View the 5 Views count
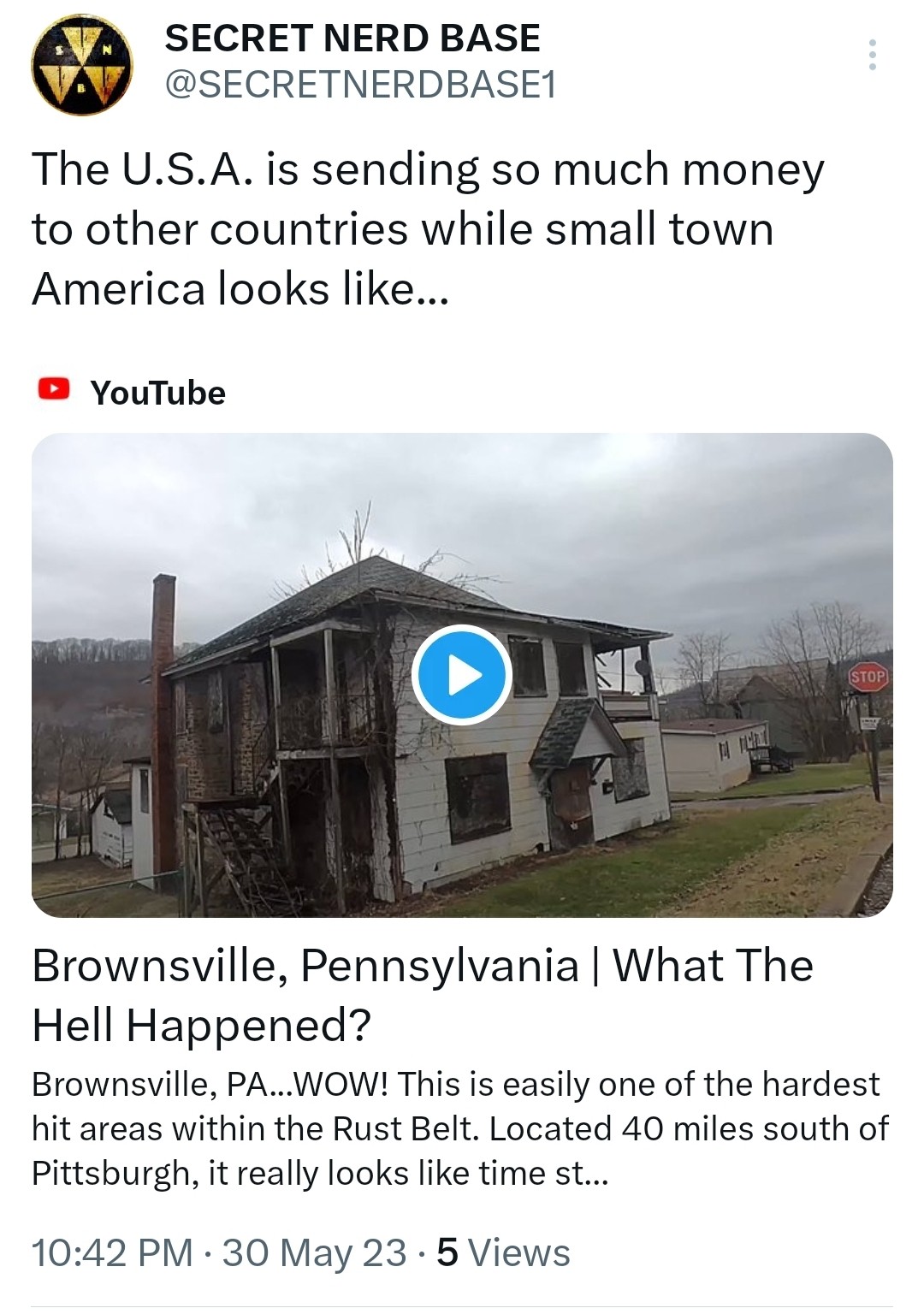This screenshot has width=924, height=1314. (503, 1253)
